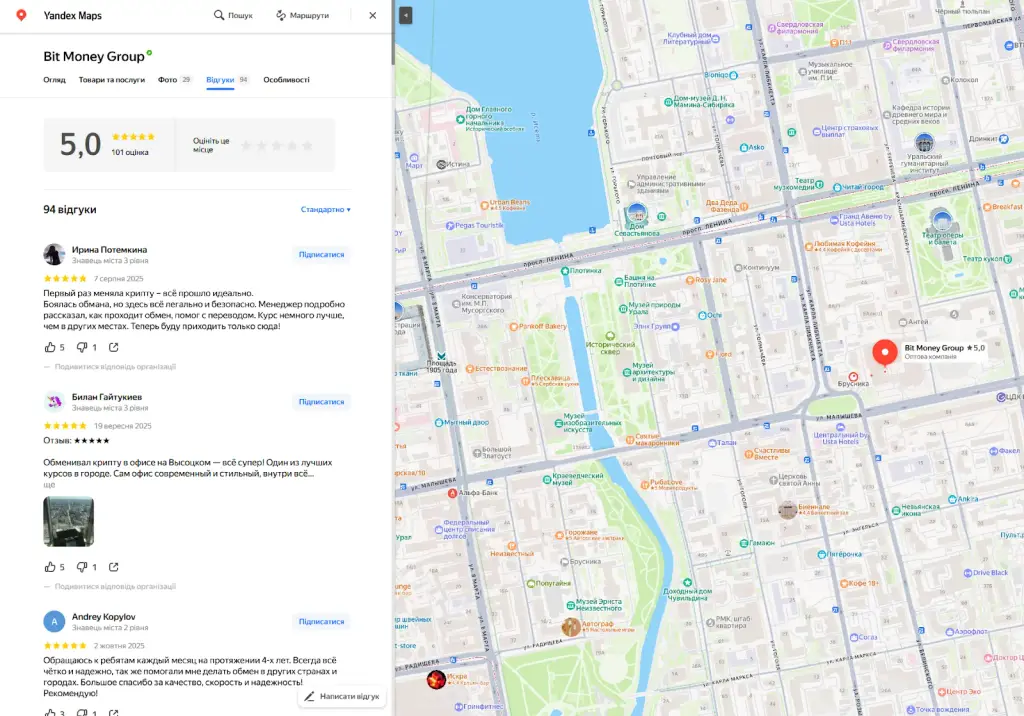1024x716 pixels.
Task: Select the Автограф photo marker
Action: pyautogui.click(x=571, y=627)
